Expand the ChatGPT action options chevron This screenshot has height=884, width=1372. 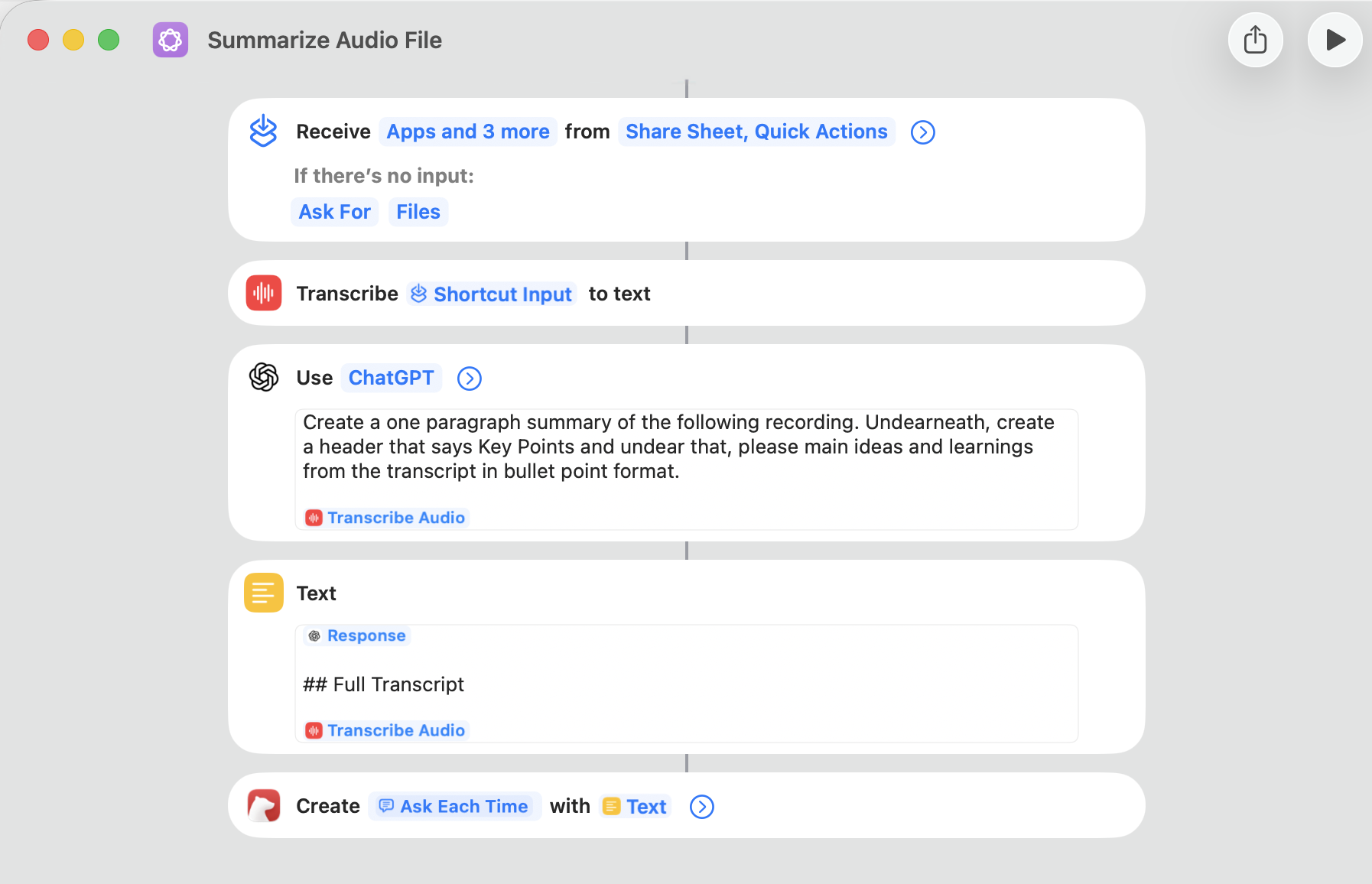point(469,379)
